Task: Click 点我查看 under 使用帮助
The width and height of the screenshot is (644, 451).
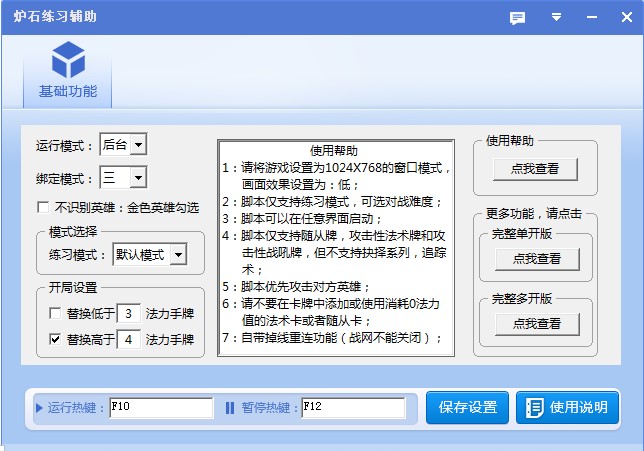Action: (x=535, y=169)
